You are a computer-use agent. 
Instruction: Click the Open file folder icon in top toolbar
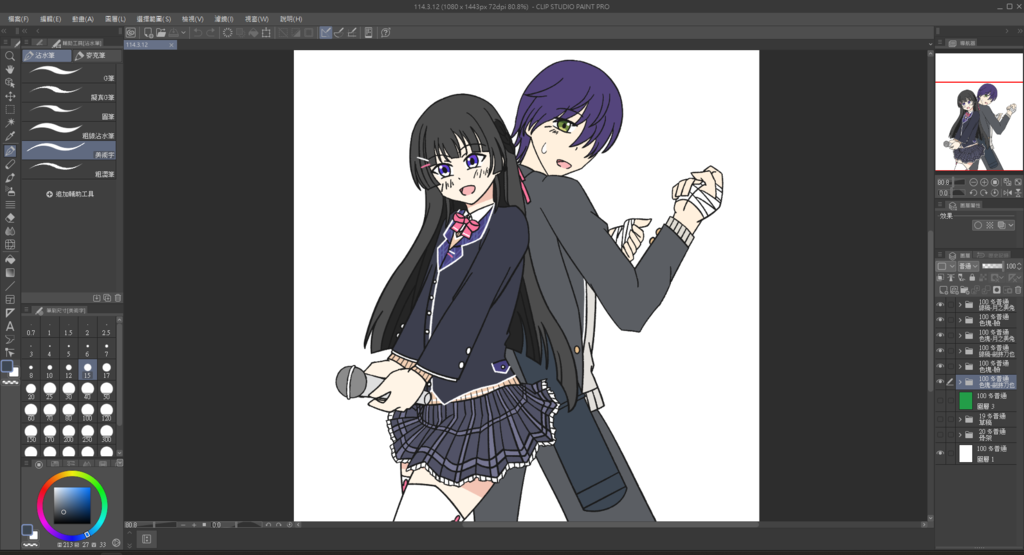pos(161,33)
